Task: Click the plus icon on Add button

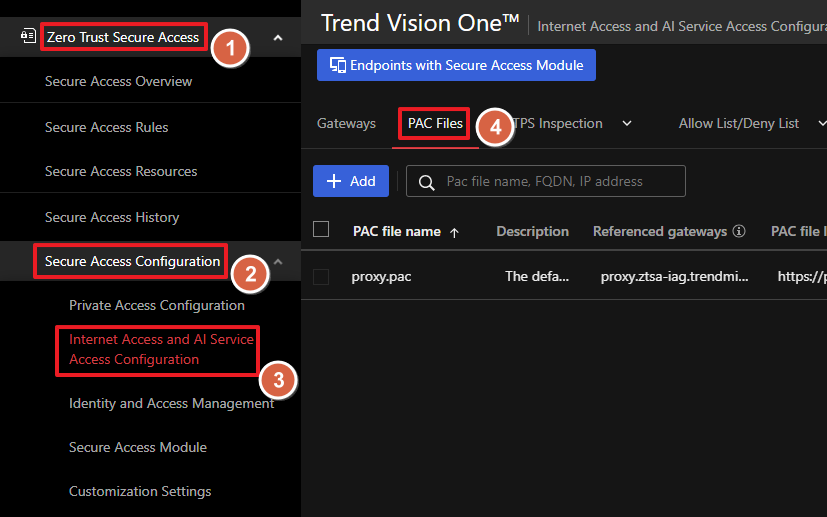Action: coord(334,181)
